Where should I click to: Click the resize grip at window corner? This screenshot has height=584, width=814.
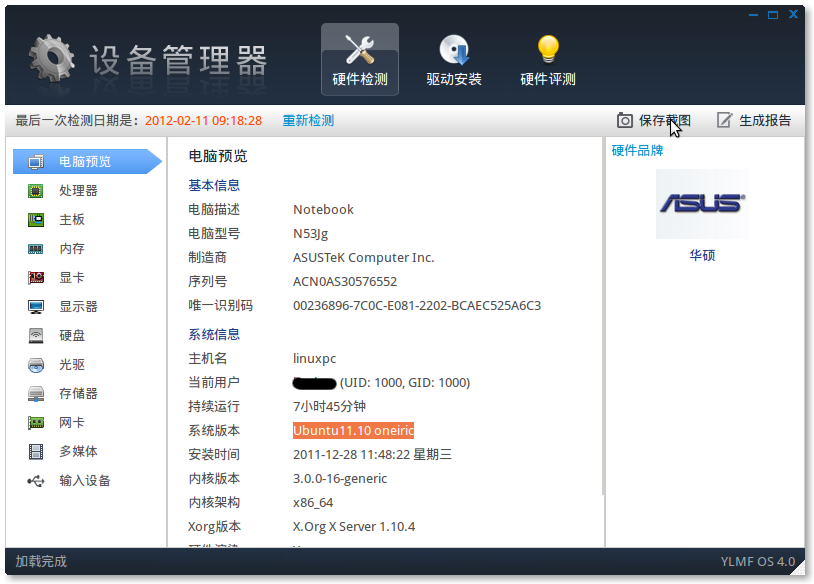coord(798,568)
